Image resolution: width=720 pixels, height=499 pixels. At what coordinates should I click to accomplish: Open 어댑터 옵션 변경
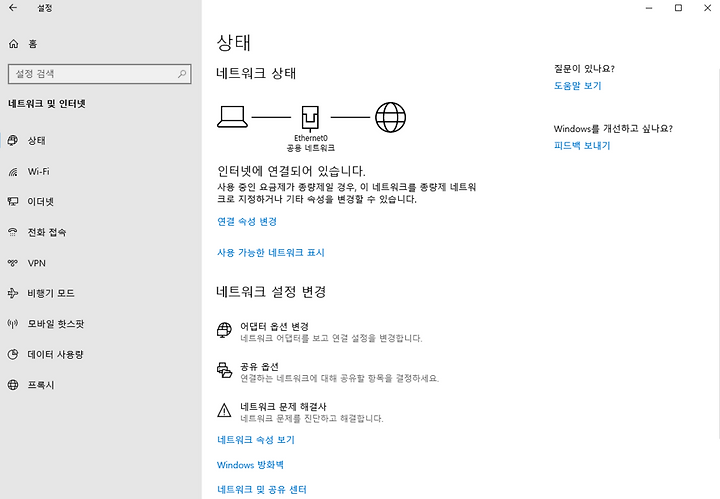(274, 326)
